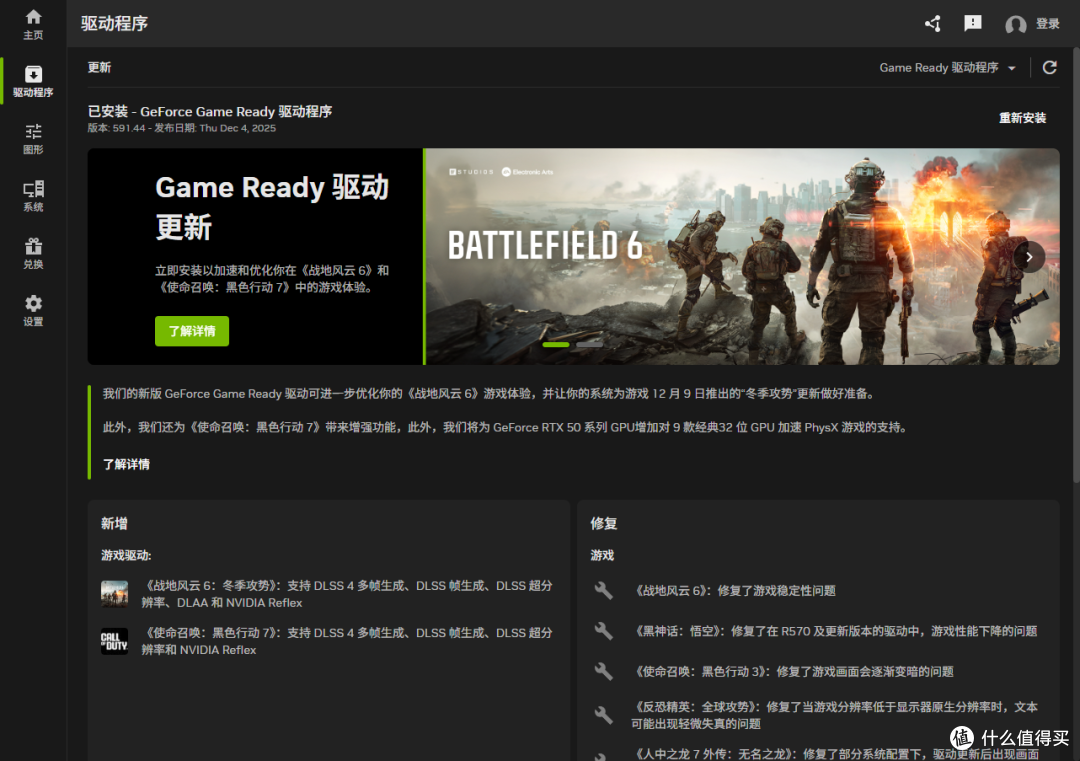The width and height of the screenshot is (1080, 761).
Task: Open the 了解详情 link below the description
Action: (126, 464)
